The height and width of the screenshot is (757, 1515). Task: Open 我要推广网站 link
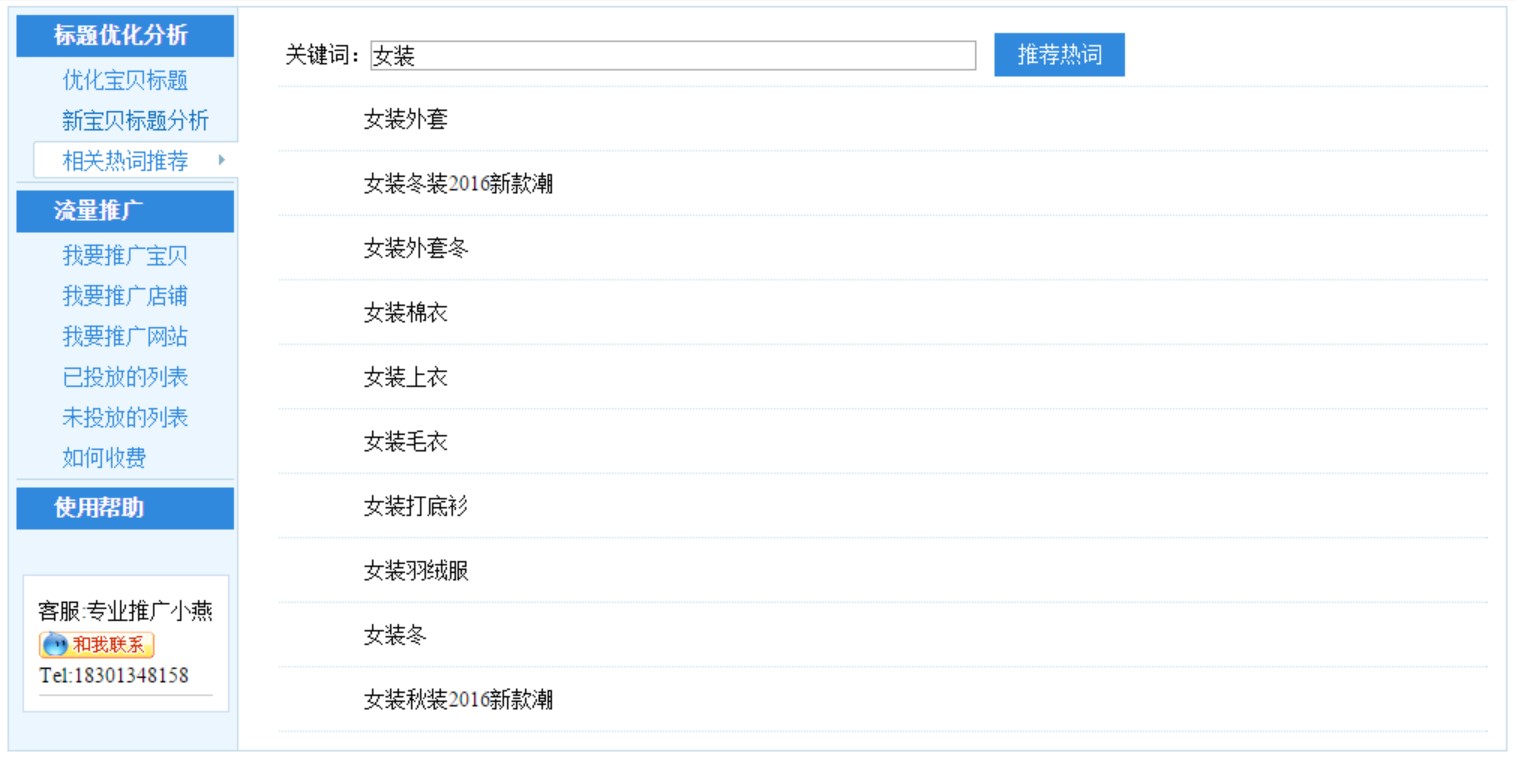[x=125, y=336]
